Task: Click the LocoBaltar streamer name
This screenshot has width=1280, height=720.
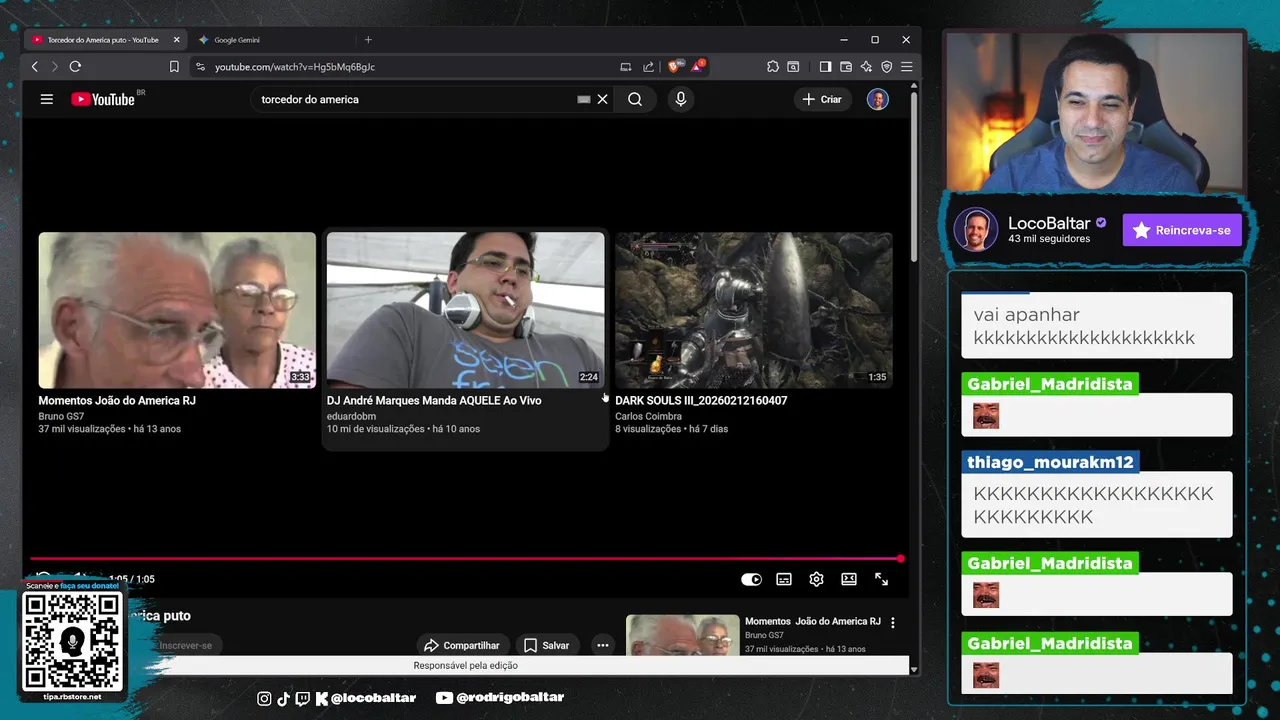Action: (1049, 223)
